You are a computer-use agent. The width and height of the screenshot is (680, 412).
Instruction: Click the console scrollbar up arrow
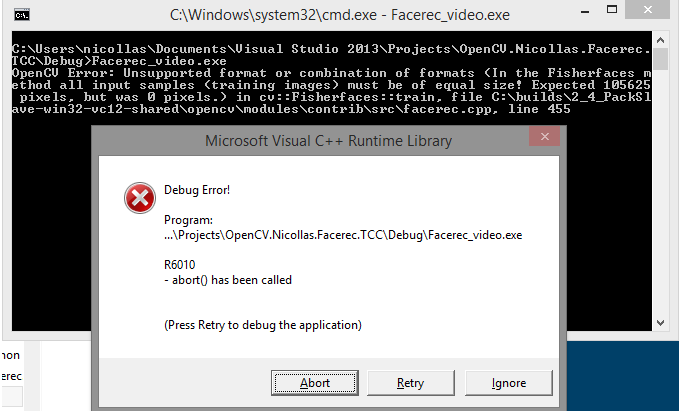660,40
